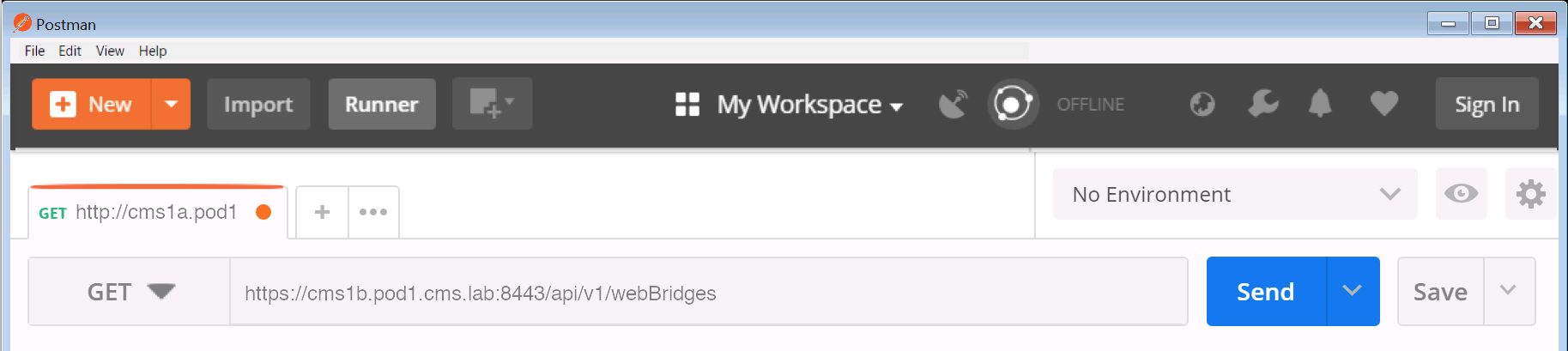Click the sync status circle icon
Image resolution: width=1568 pixels, height=351 pixels.
pyautogui.click(x=1013, y=105)
